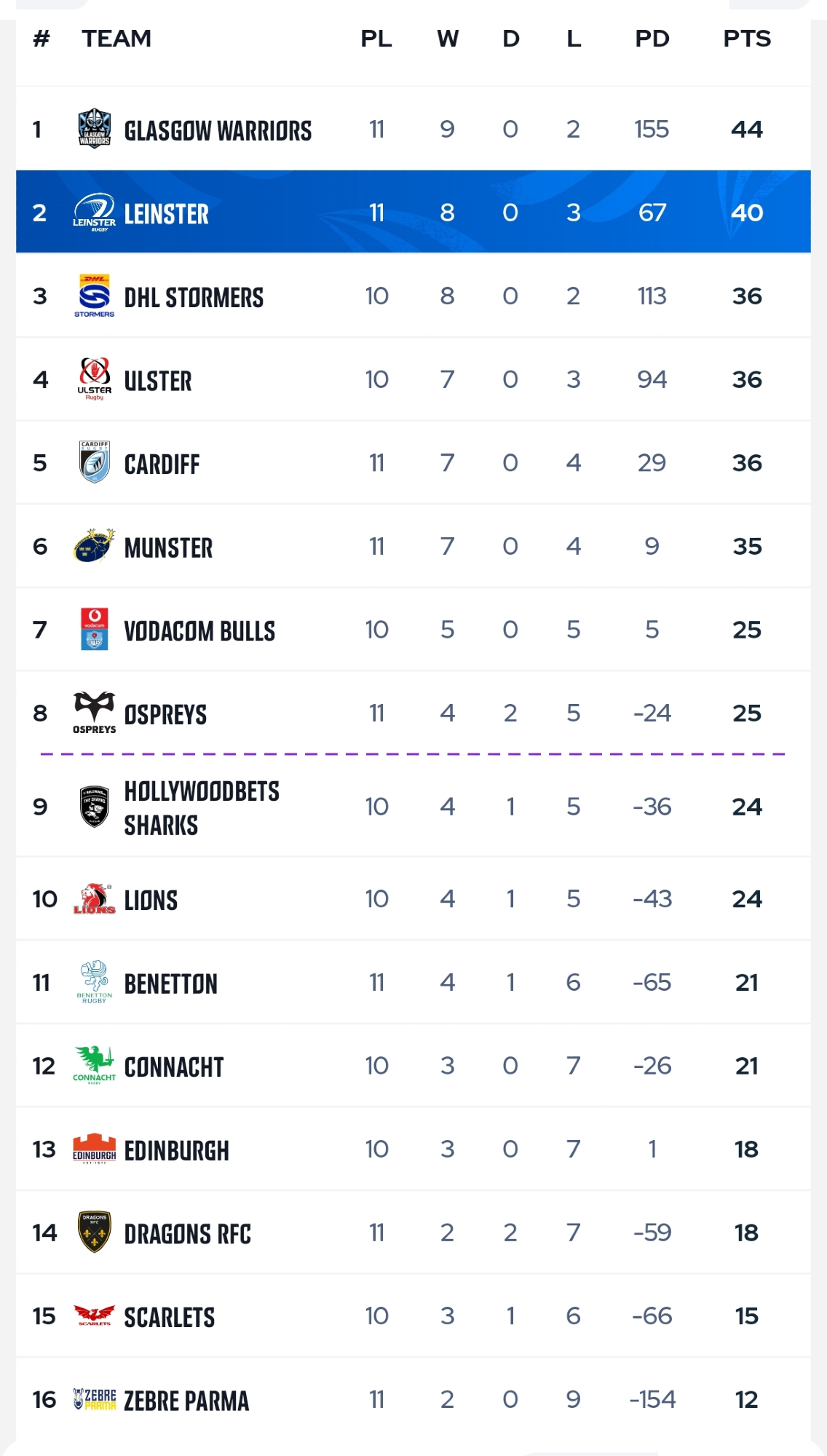Click the Hollywoodbets Sharks badge
The width and height of the screenshot is (827, 1456).
pos(95,806)
